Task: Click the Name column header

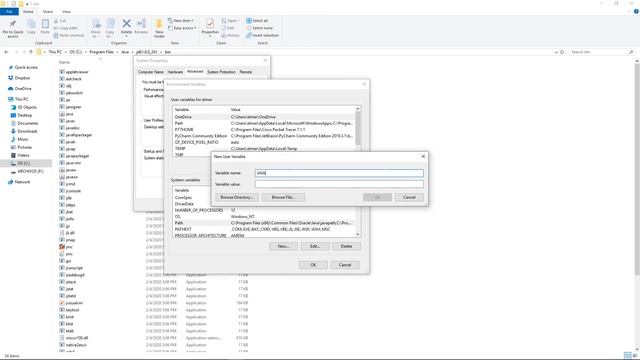Action: point(64,62)
